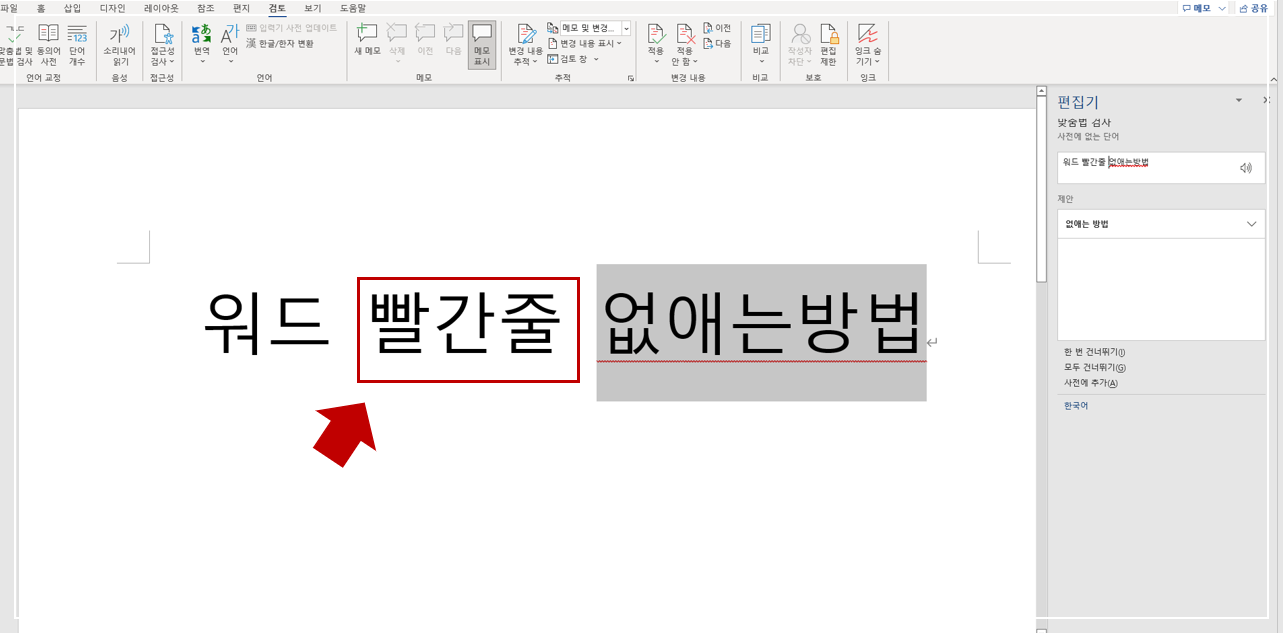Click the highlighted word 없애는방법 in document

[761, 324]
